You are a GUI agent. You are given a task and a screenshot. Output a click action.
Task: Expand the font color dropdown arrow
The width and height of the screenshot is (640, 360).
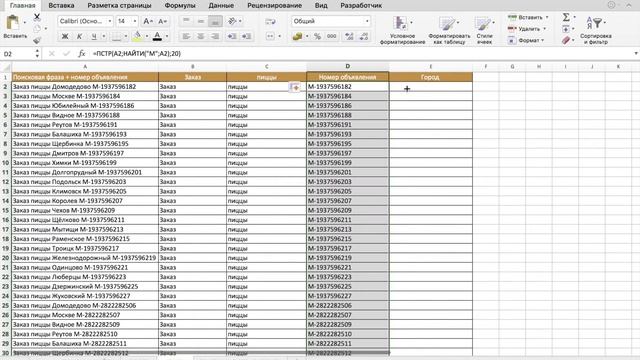pyautogui.click(x=167, y=36)
